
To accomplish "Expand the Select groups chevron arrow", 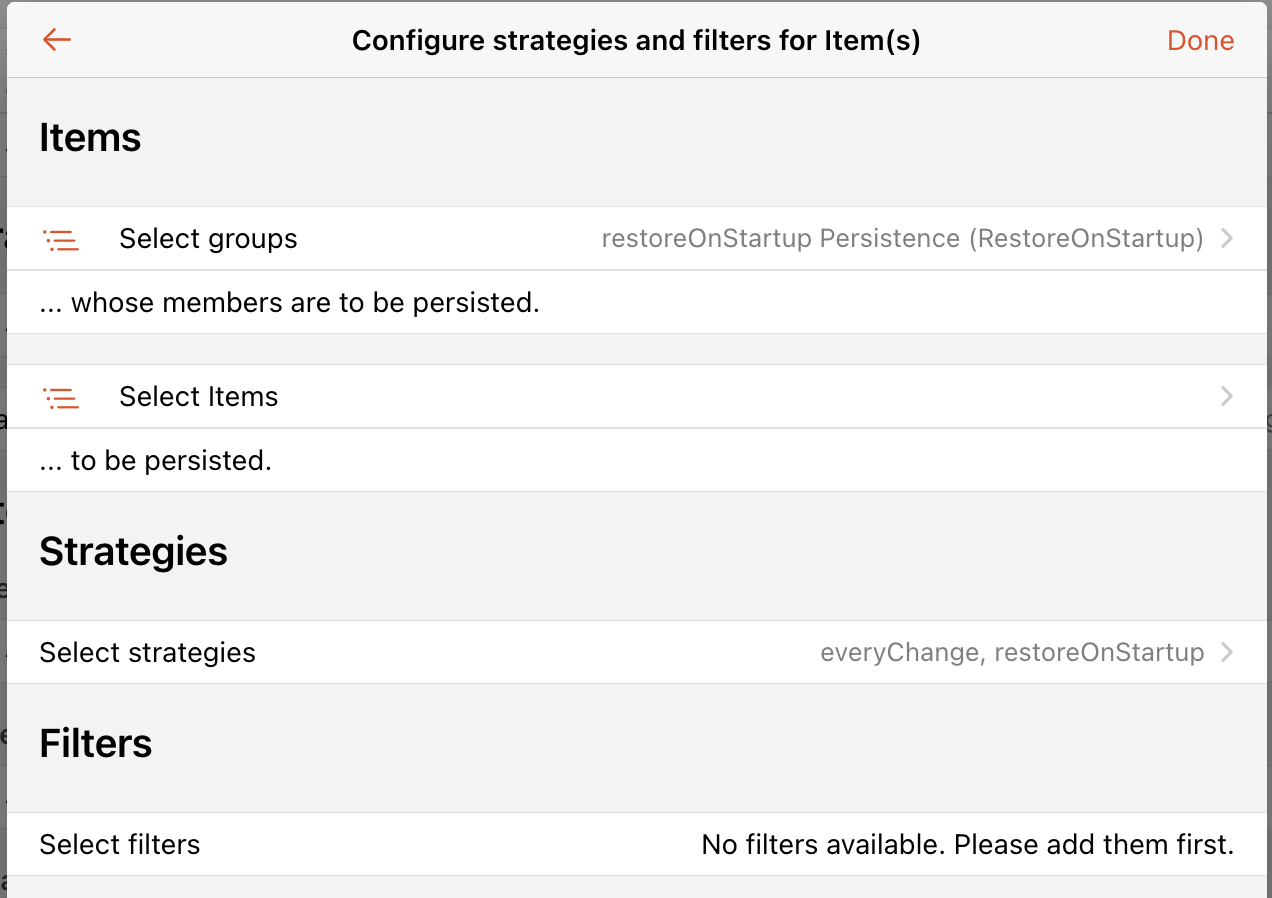I will (1227, 239).
